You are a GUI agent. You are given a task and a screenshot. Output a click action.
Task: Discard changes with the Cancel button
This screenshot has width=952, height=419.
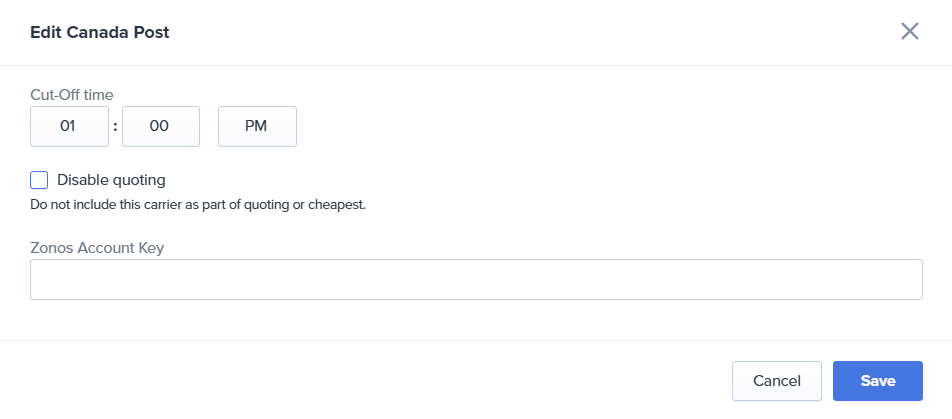coord(776,380)
